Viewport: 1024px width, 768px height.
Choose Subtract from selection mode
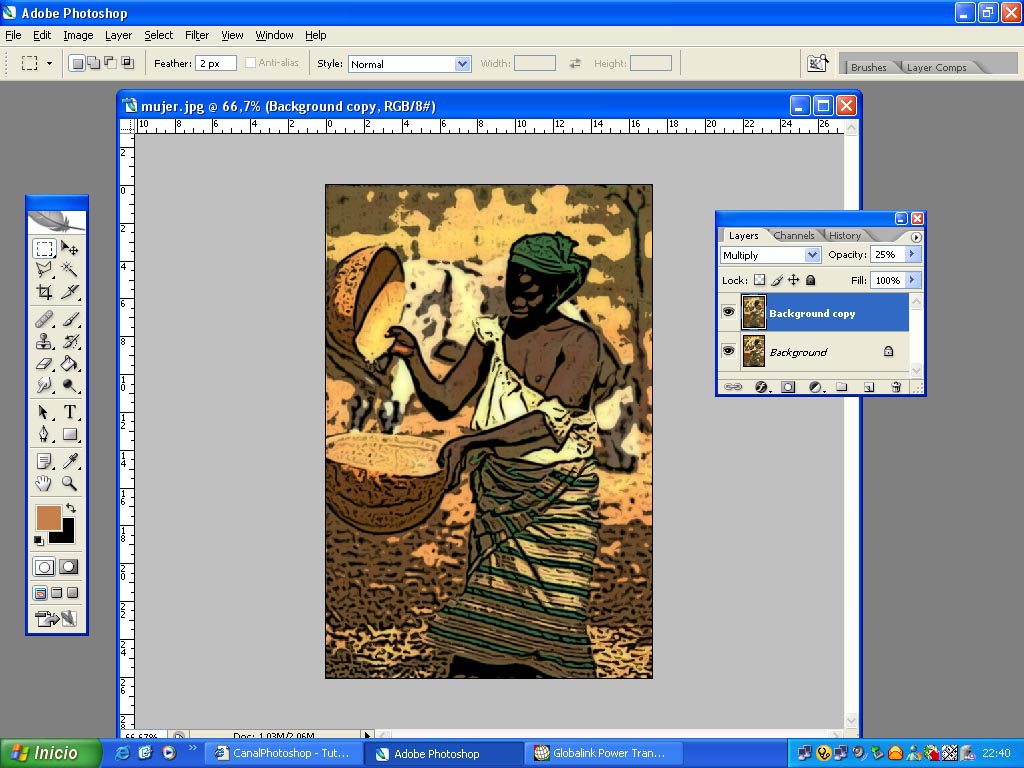(110, 63)
